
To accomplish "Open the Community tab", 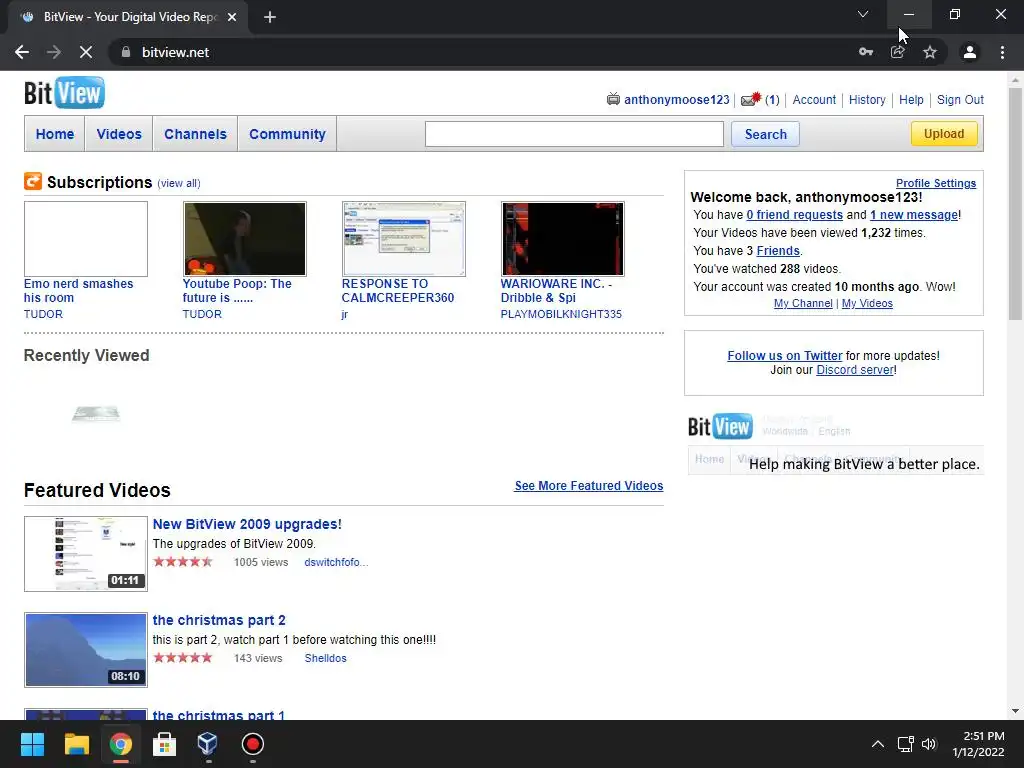I will (x=287, y=134).
